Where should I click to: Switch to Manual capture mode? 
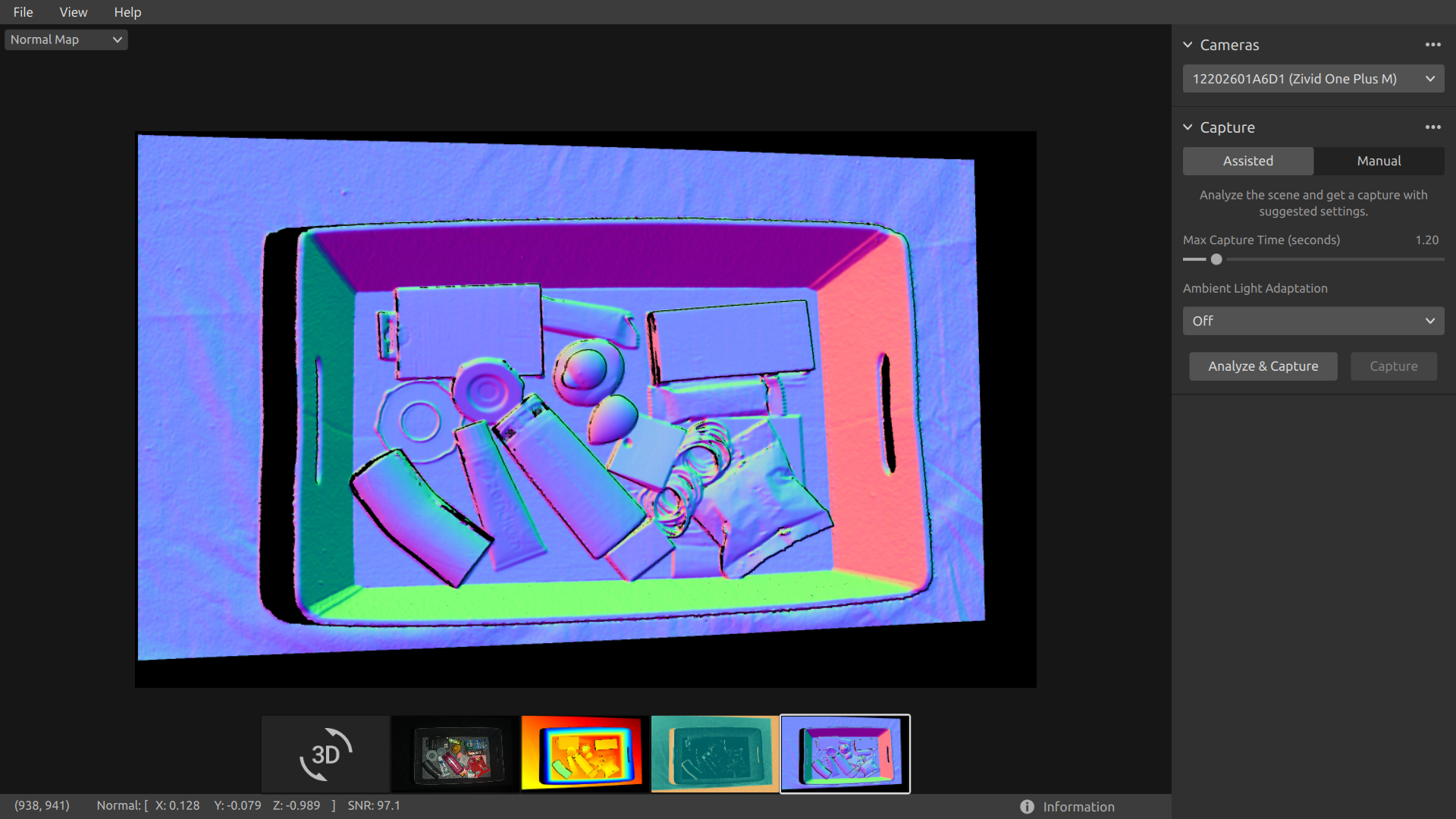(x=1379, y=161)
